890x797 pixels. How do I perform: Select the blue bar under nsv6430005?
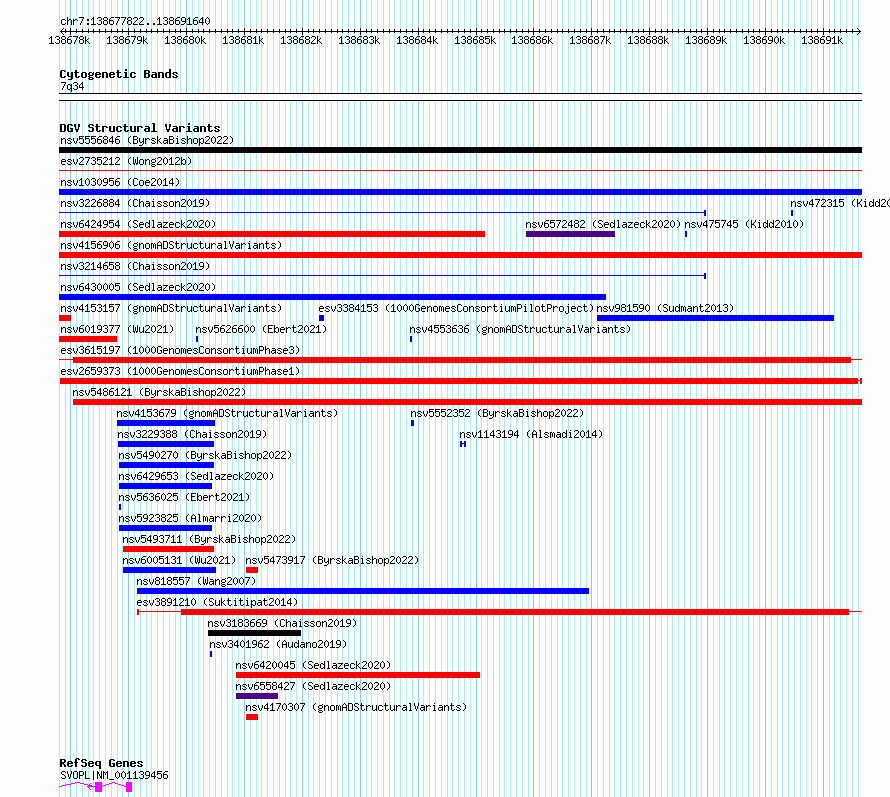(333, 297)
